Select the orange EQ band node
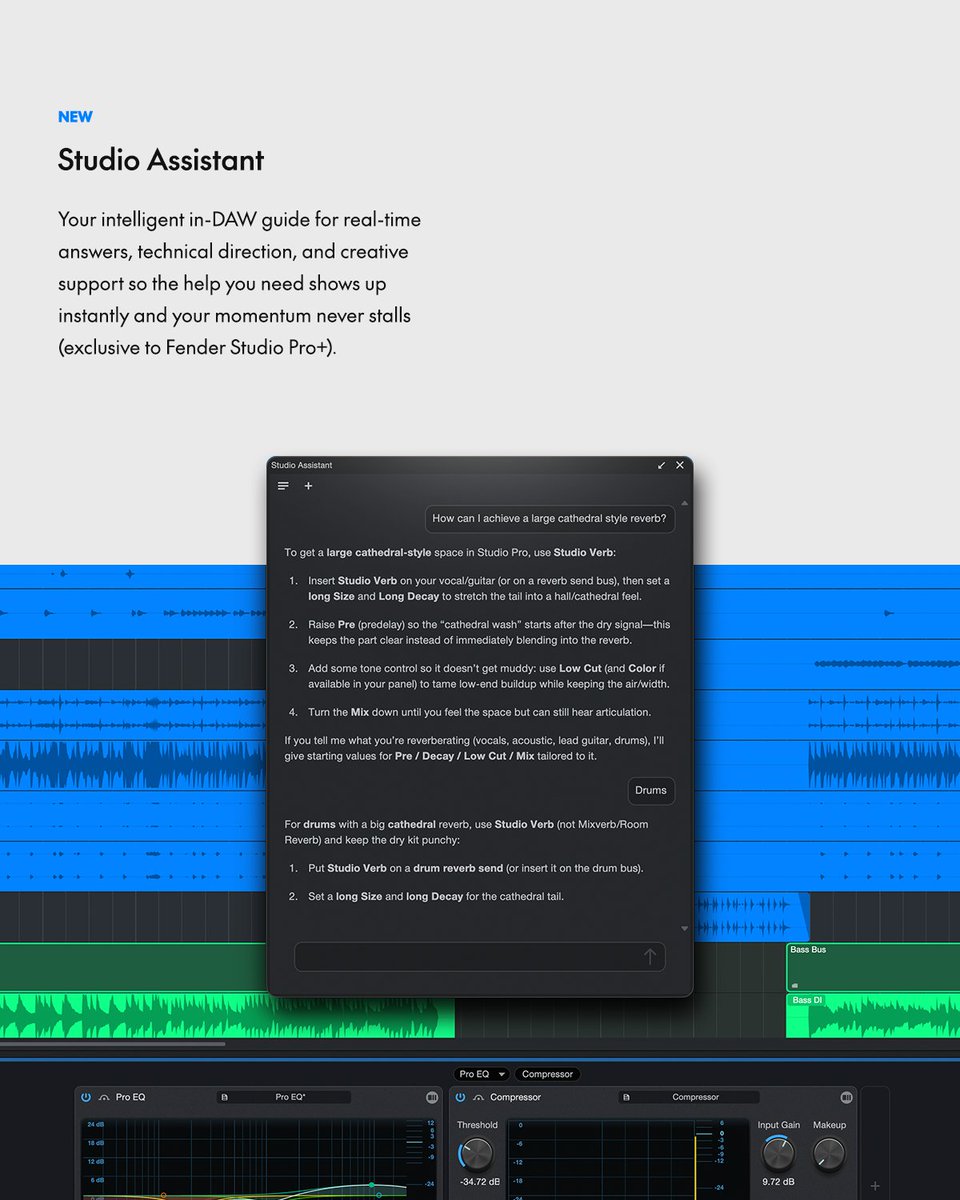Viewport: 960px width, 1200px height. click(x=163, y=1194)
